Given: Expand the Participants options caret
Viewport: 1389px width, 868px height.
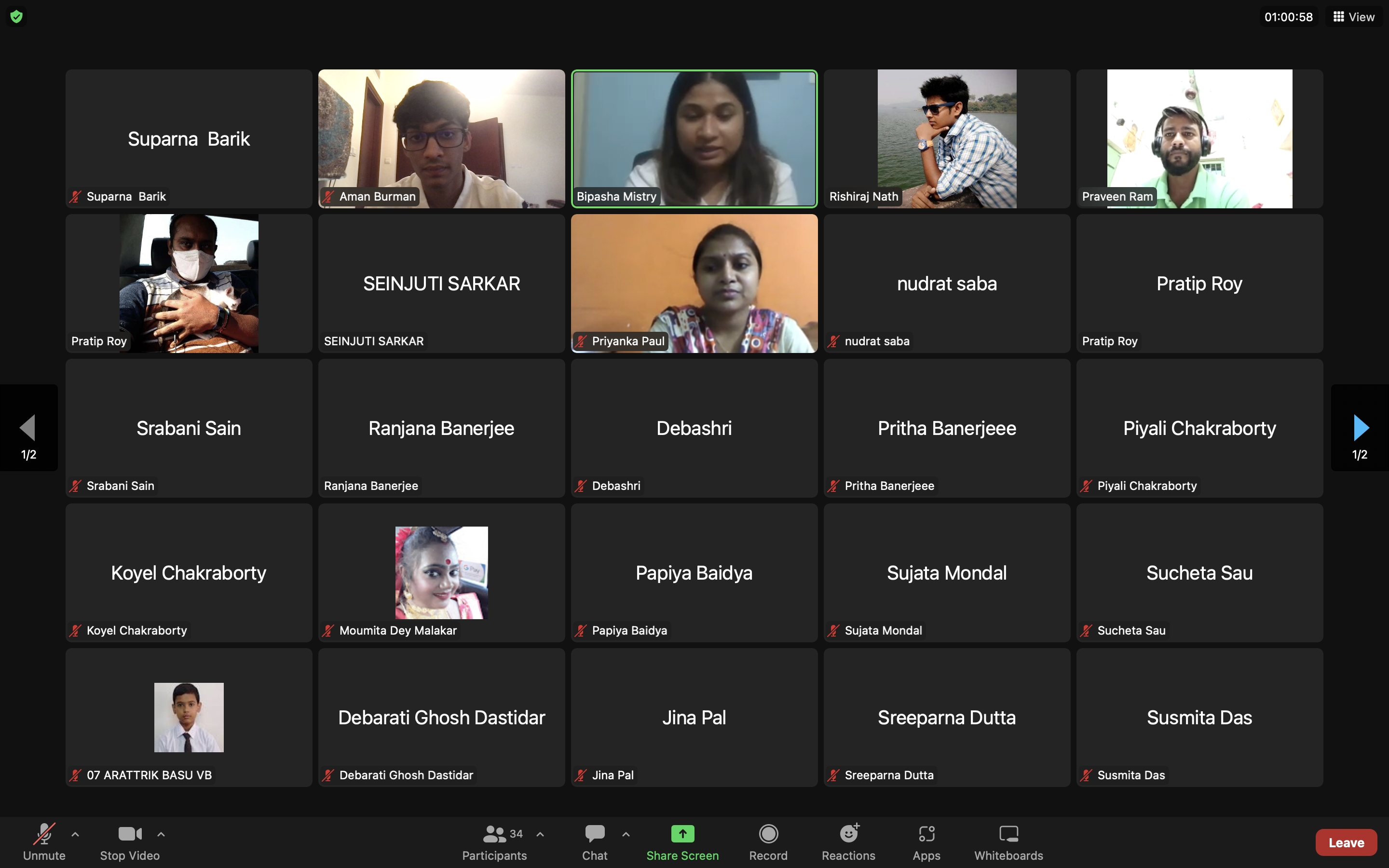Looking at the screenshot, I should (540, 834).
